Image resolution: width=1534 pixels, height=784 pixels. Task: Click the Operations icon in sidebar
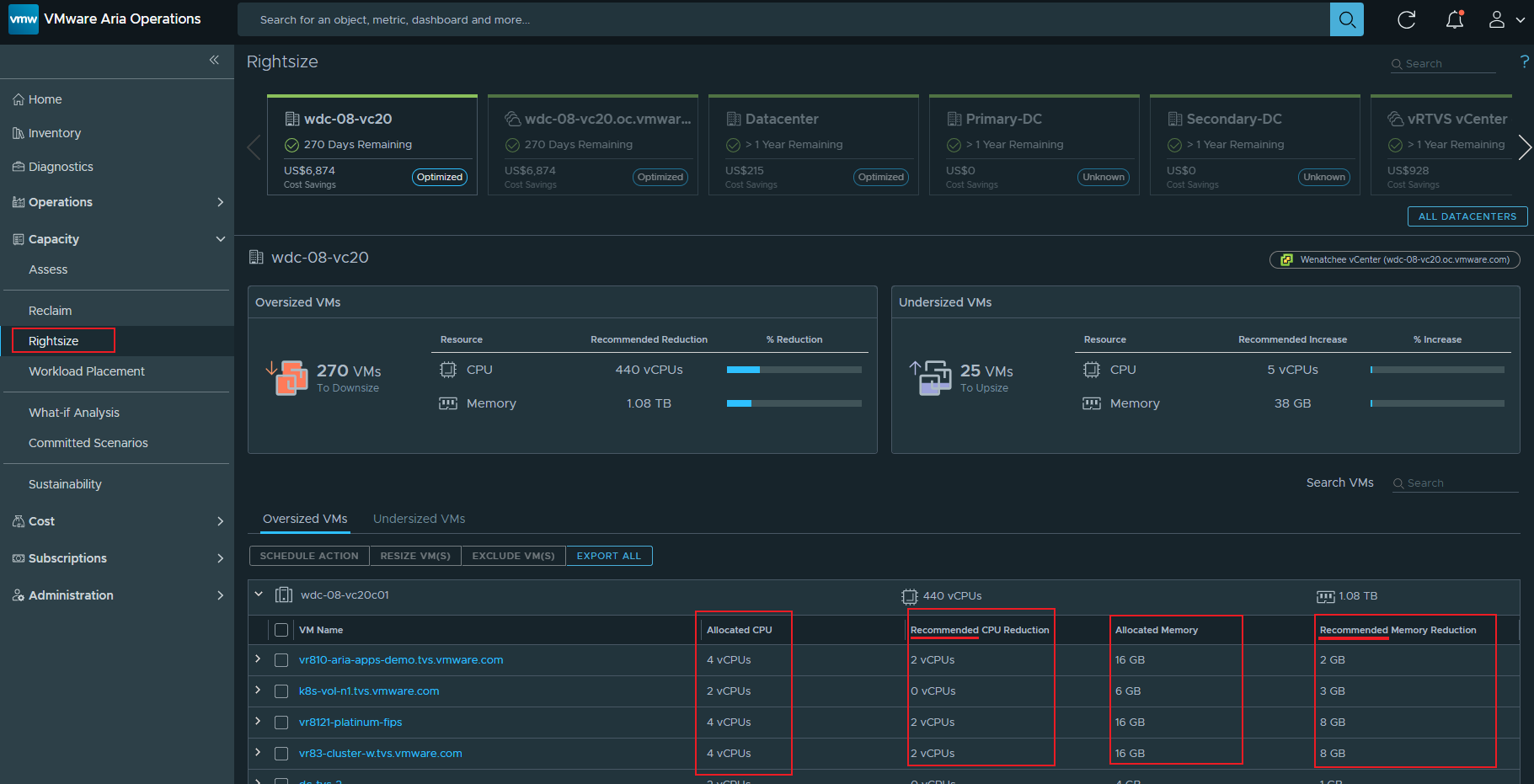(19, 202)
